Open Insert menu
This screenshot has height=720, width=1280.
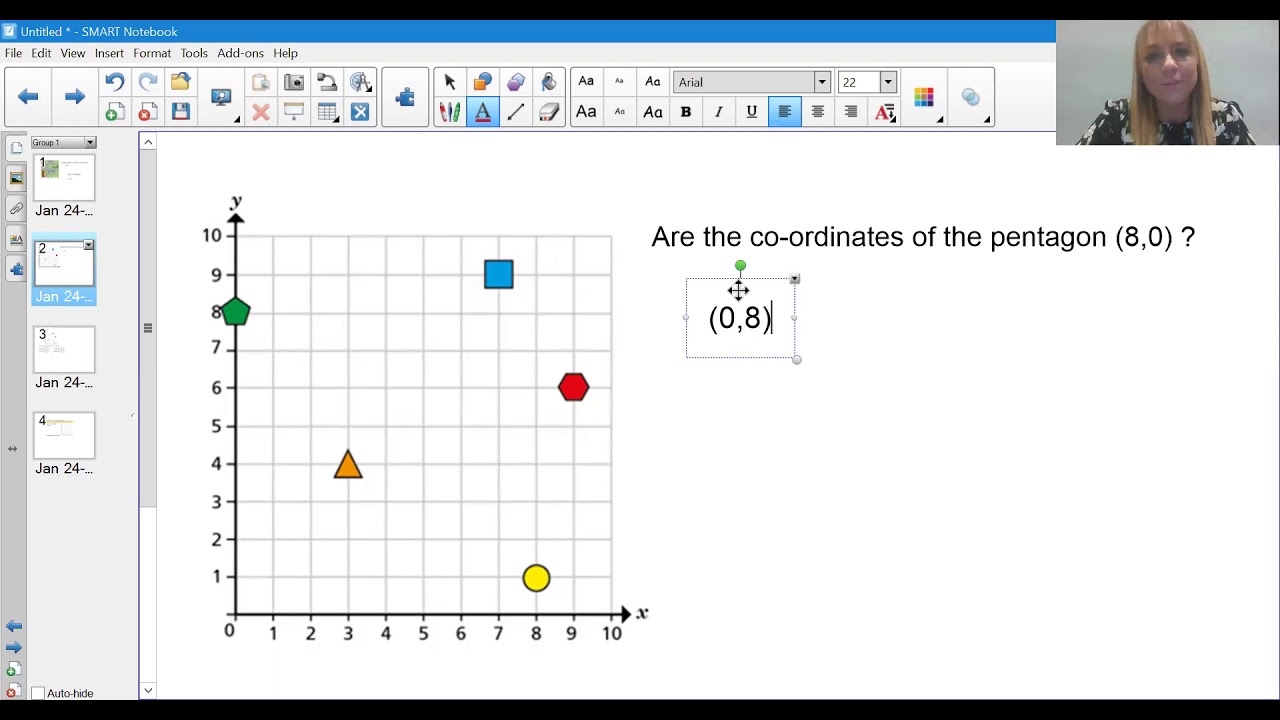109,53
